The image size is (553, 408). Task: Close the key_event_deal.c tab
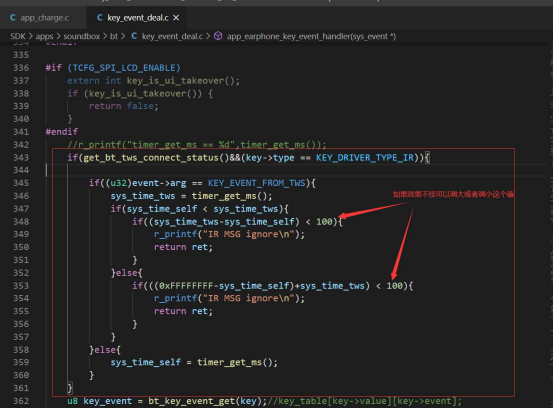coord(176,18)
